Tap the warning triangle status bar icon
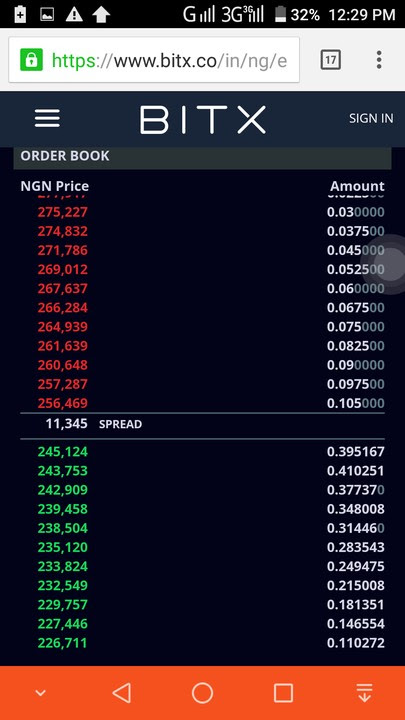 point(74,15)
